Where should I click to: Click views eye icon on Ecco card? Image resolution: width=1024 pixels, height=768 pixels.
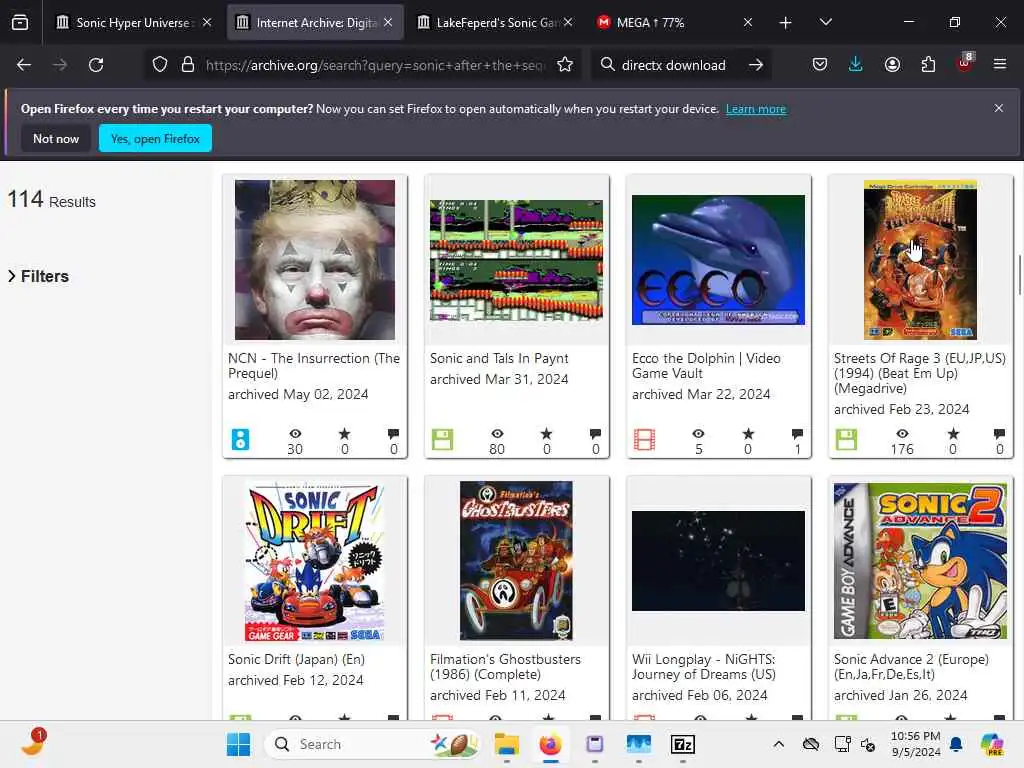(698, 434)
